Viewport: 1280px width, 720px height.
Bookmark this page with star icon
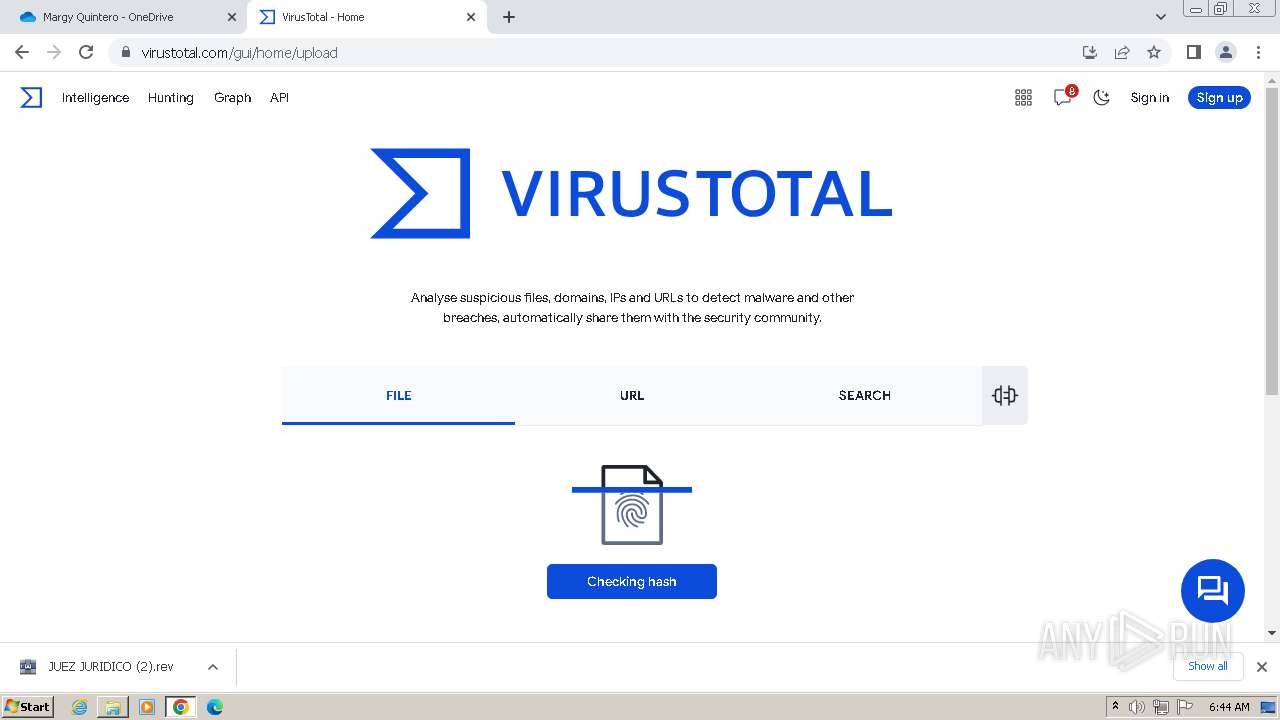pos(1154,52)
